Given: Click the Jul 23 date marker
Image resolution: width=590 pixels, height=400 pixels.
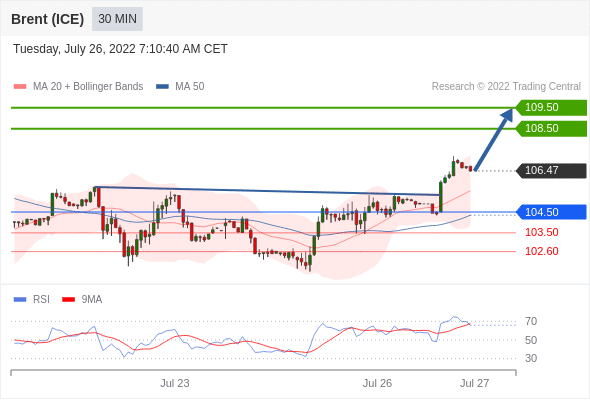Looking at the screenshot, I should (x=175, y=383).
